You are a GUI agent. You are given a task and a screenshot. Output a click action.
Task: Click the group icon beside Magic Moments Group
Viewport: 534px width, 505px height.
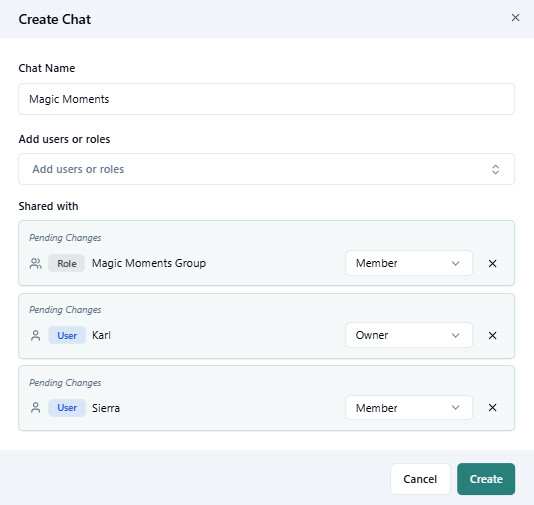(x=35, y=263)
